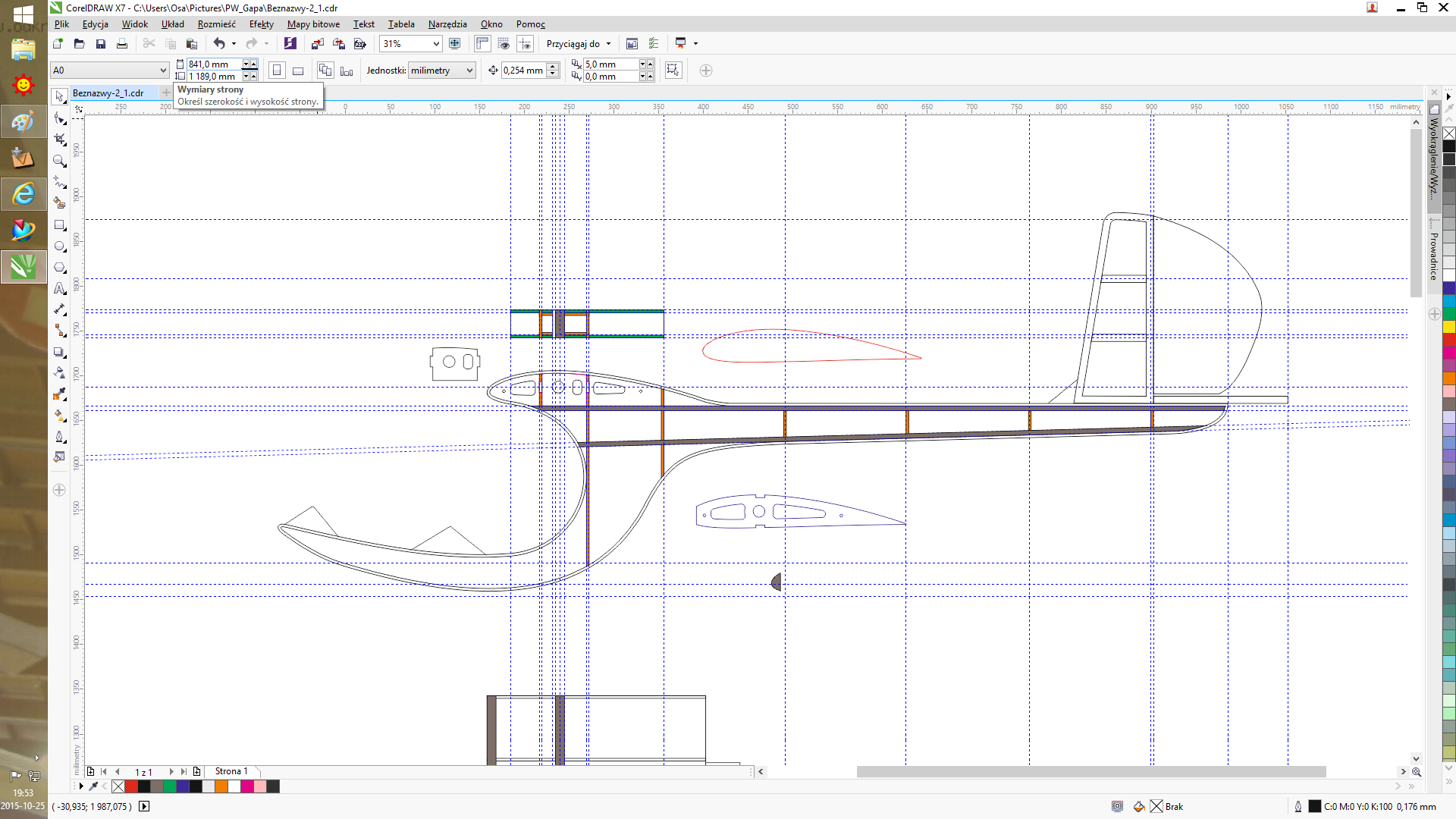The width and height of the screenshot is (1456, 819).
Task: Click the Export to PDF icon
Action: click(x=360, y=44)
